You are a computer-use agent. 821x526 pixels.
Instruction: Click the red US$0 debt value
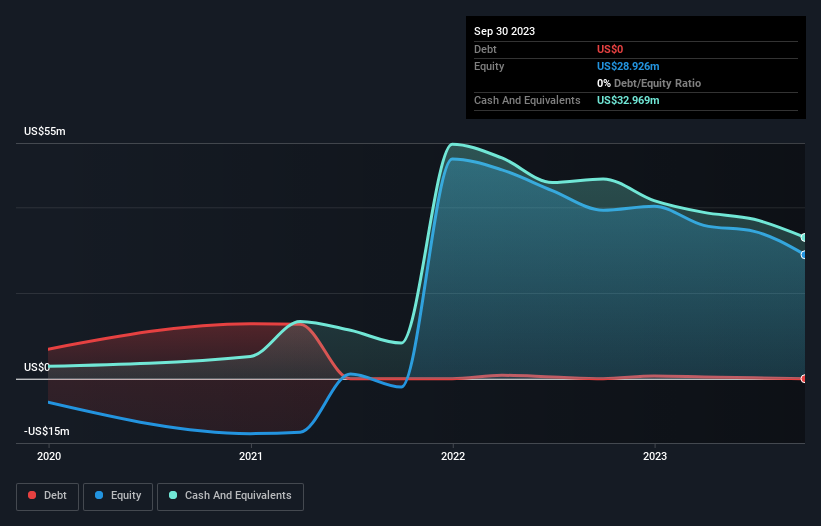pos(610,49)
